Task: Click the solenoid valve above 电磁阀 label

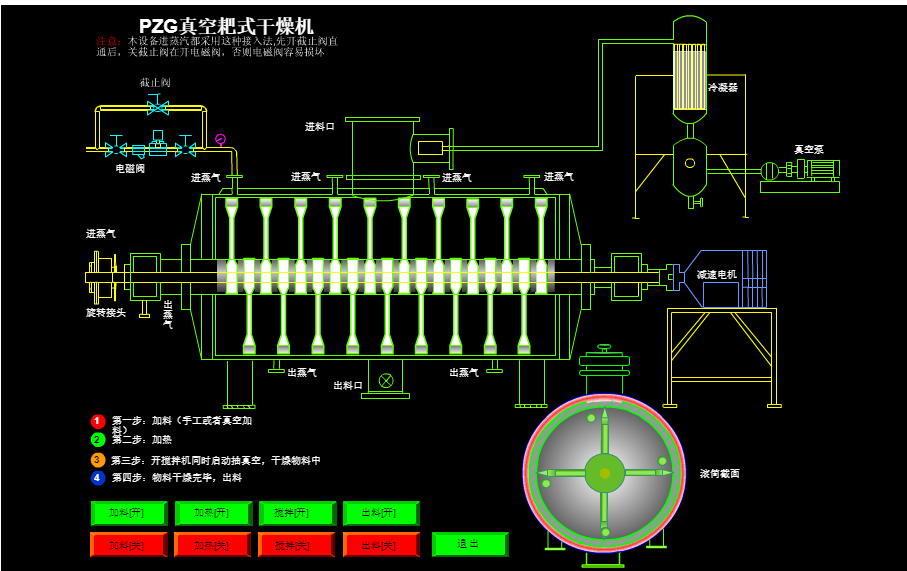Action: click(157, 145)
